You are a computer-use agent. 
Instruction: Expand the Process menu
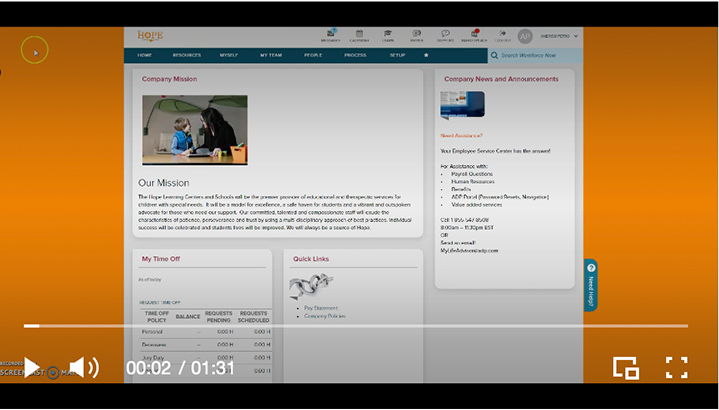(355, 55)
